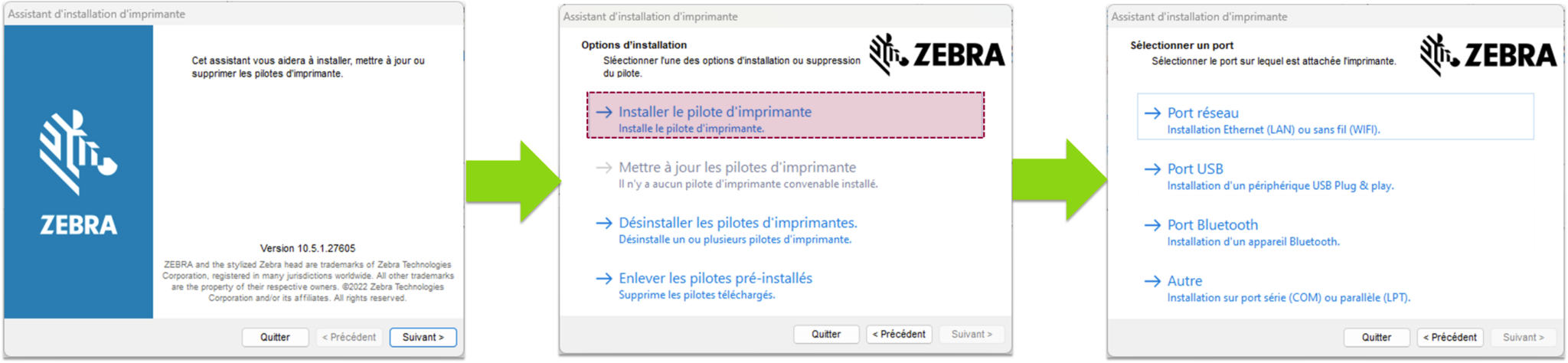Select Enlever les pilotes pré-installés
Viewport: 1568px width, 363px height.
pyautogui.click(x=715, y=279)
